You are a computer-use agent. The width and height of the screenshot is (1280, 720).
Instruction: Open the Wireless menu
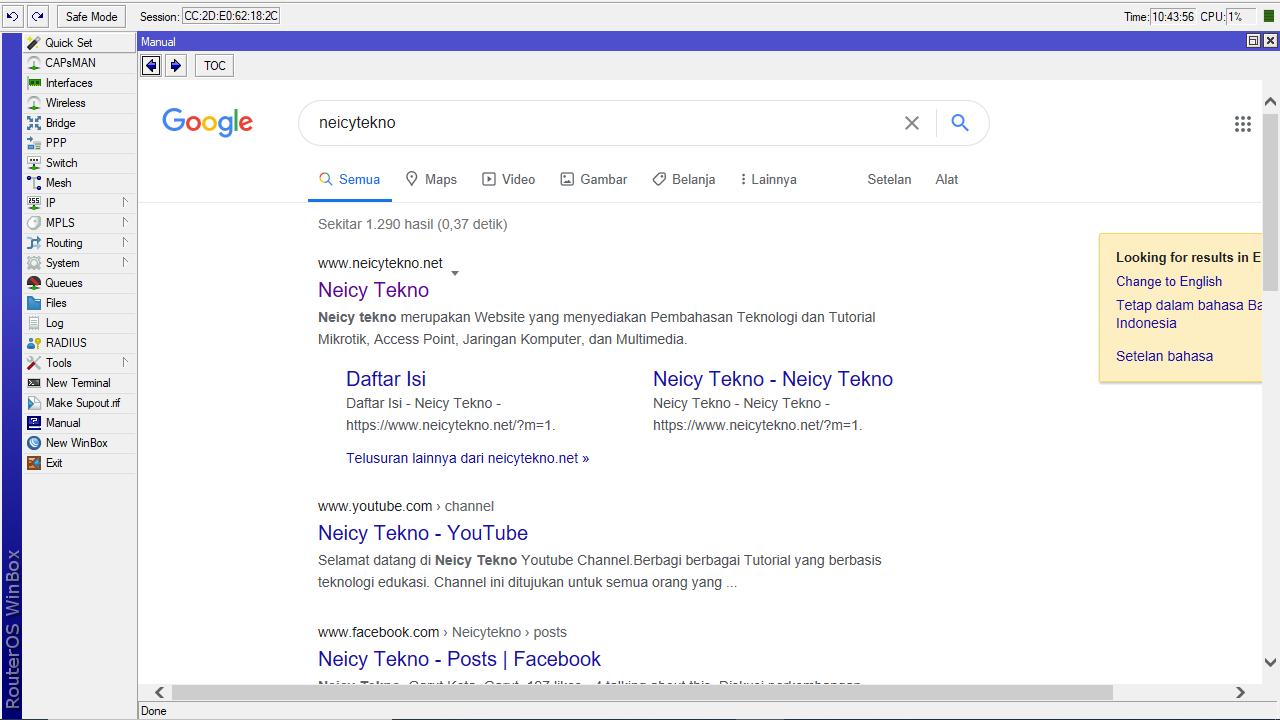click(x=80, y=103)
